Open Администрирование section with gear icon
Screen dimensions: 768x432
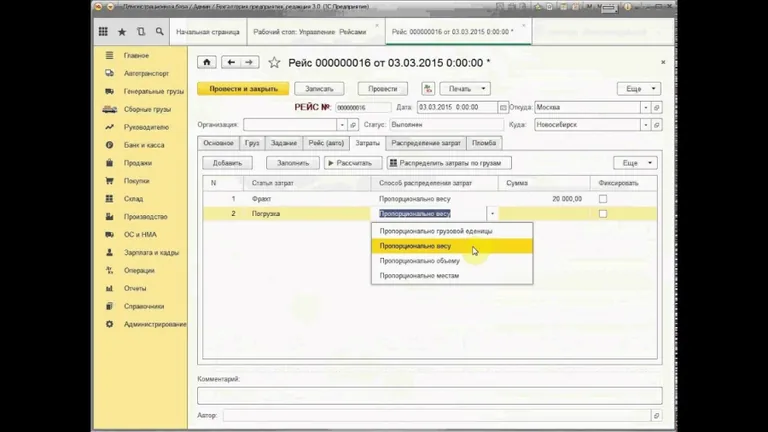[x=152, y=324]
